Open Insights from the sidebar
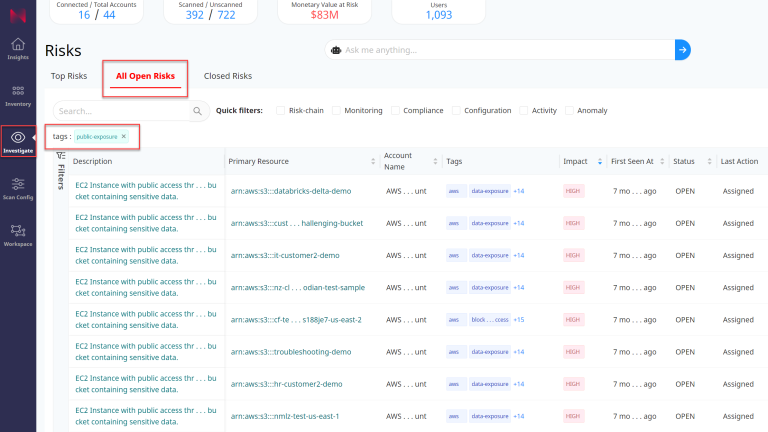Image resolution: width=768 pixels, height=432 pixels. [18, 48]
